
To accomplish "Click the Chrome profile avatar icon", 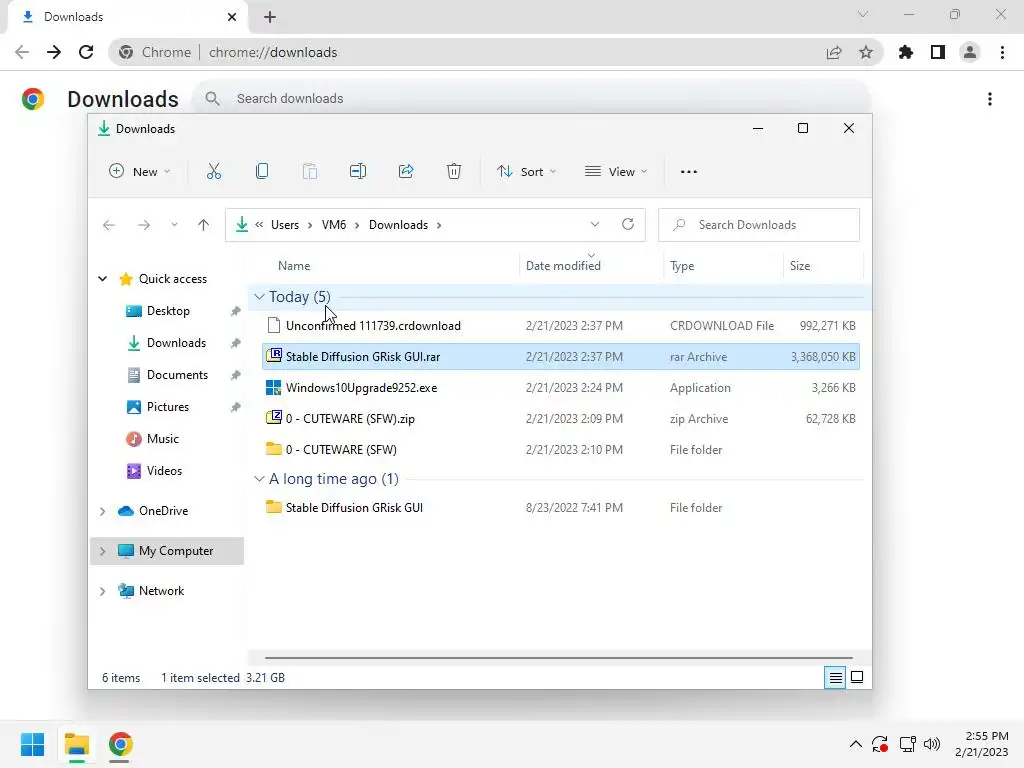I will pos(970,52).
